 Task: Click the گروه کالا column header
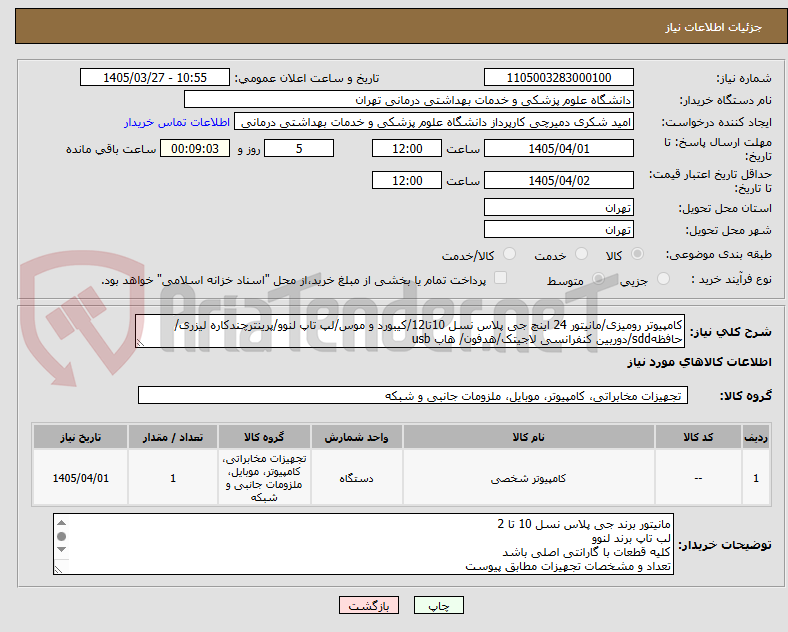pyautogui.click(x=264, y=437)
